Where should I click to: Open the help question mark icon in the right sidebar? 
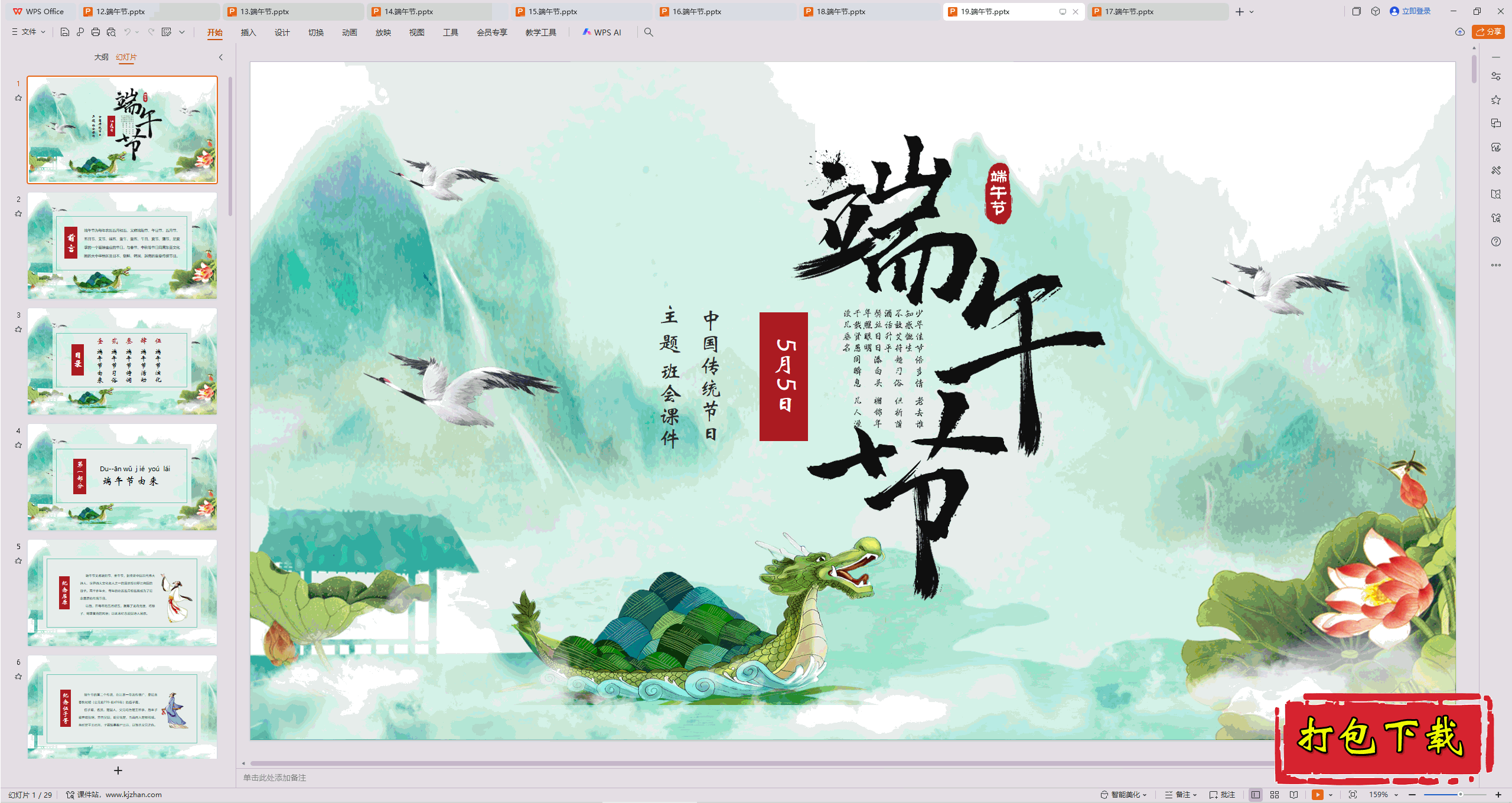[x=1495, y=241]
